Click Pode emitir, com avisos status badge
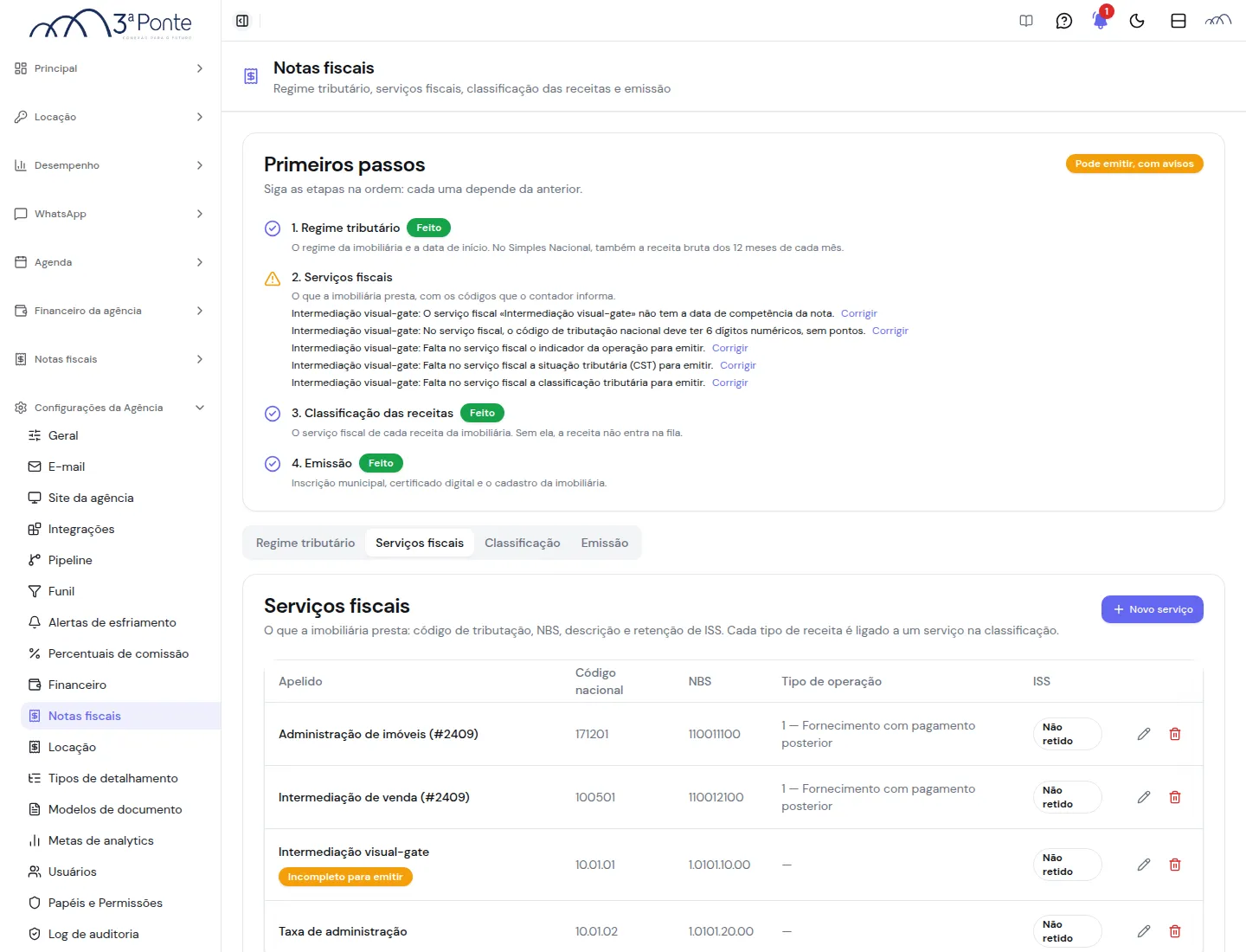 click(1134, 164)
